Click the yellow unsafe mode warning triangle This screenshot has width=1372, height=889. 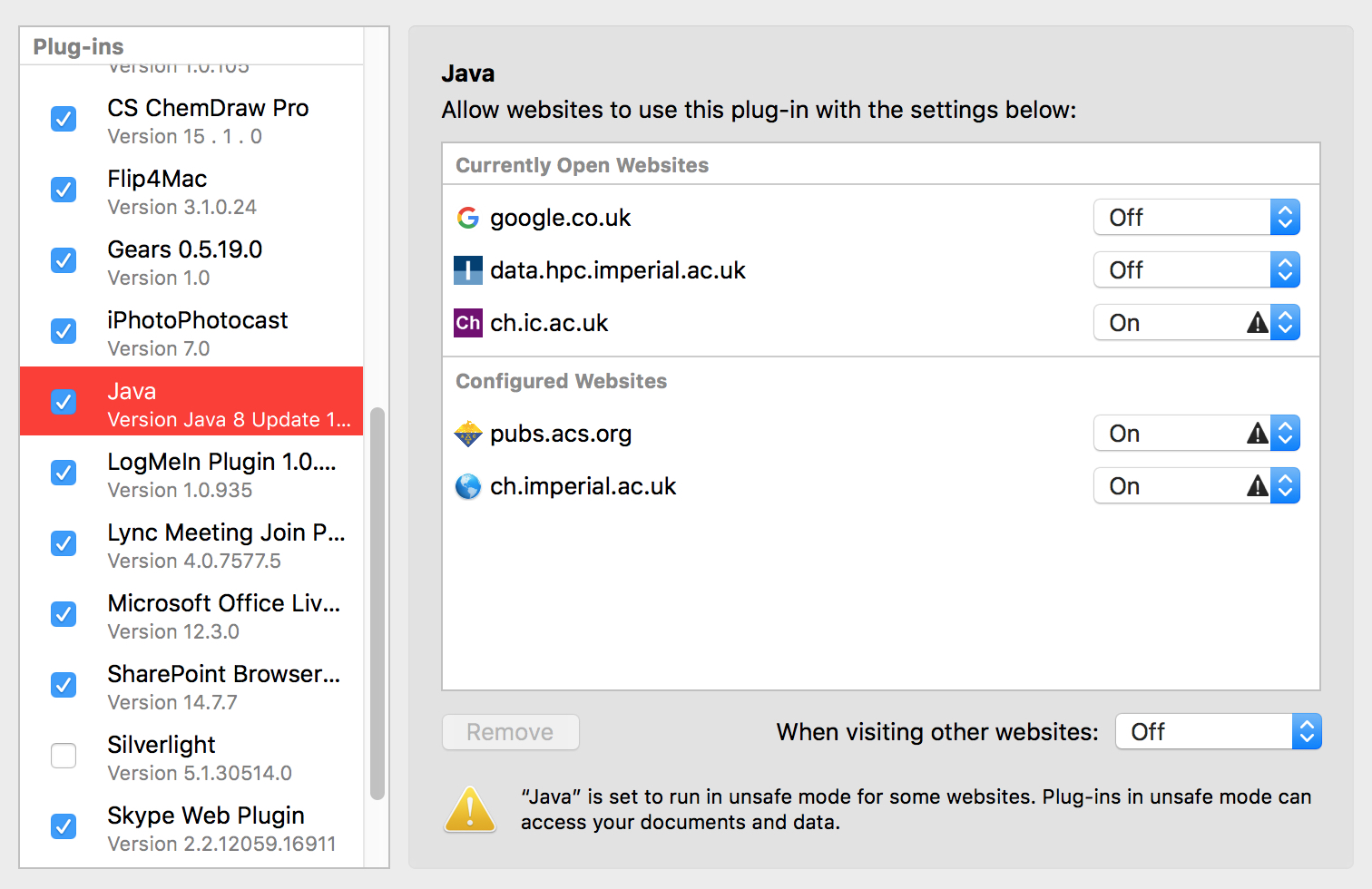[470, 809]
